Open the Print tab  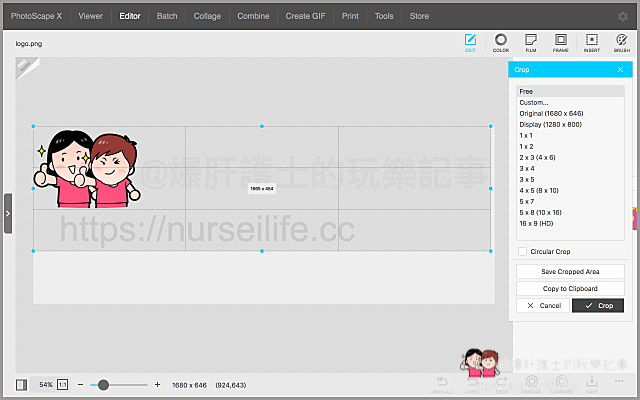click(x=350, y=16)
